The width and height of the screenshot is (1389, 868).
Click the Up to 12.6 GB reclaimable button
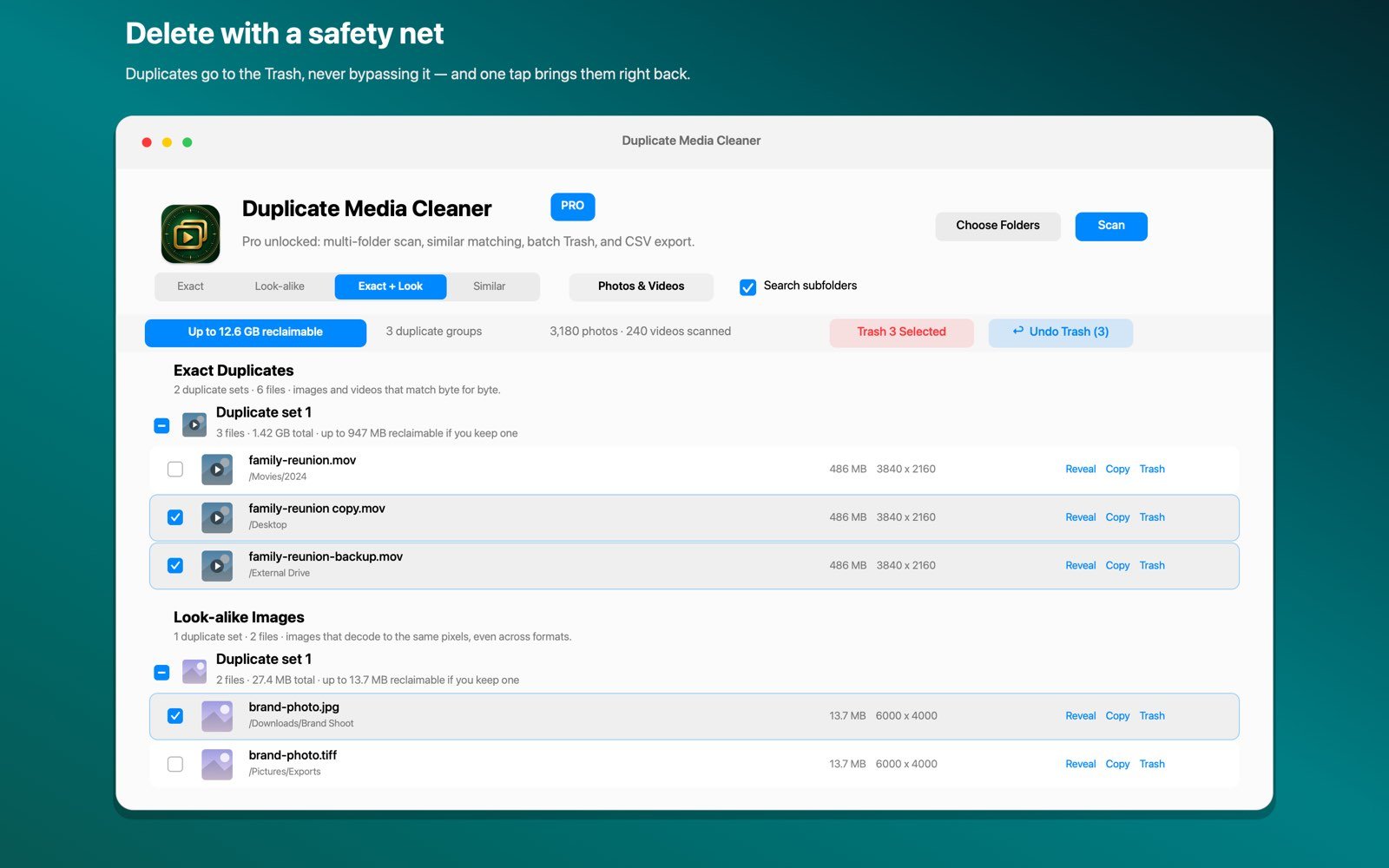255,332
